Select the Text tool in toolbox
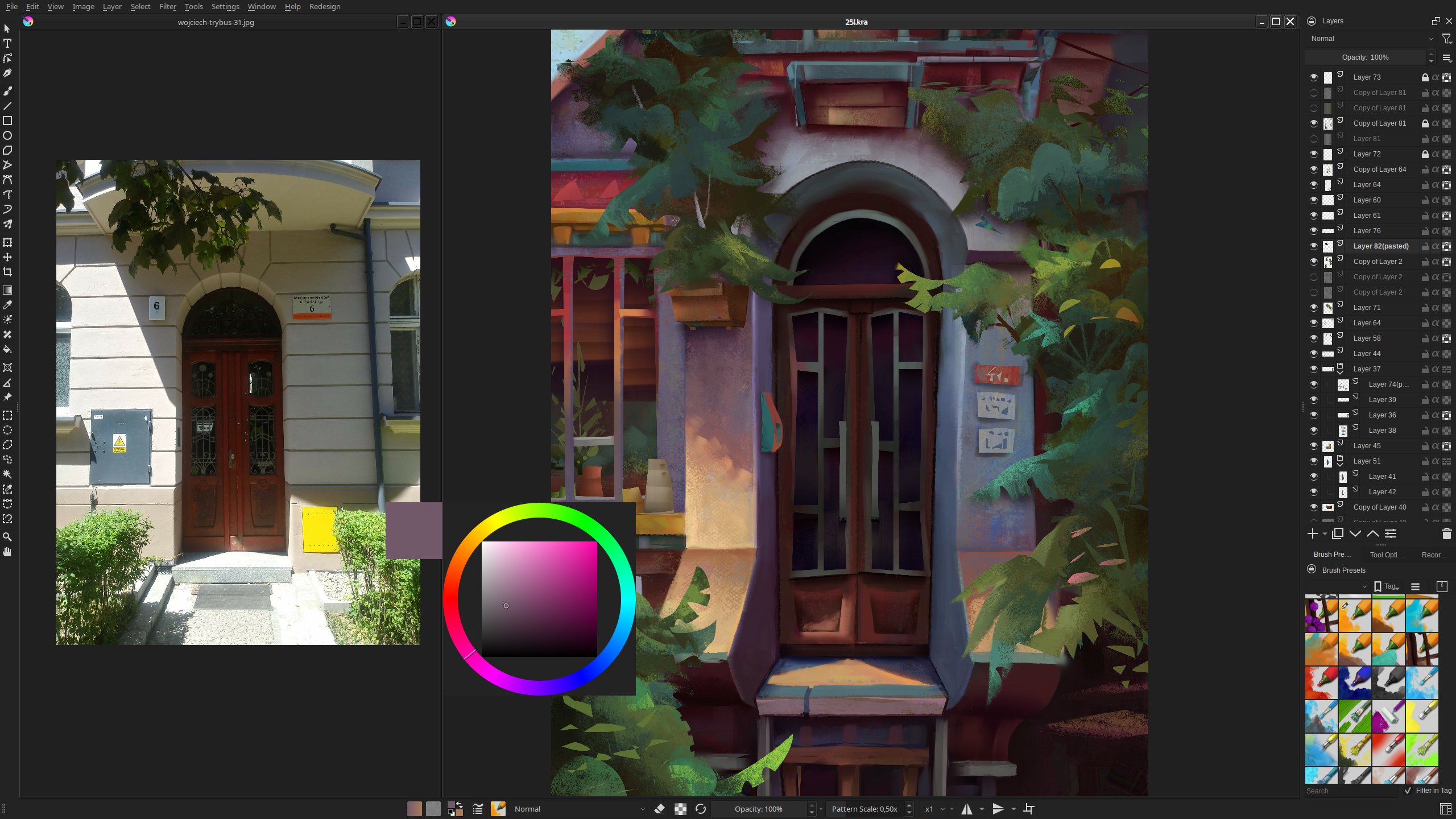Viewport: 1456px width, 819px height. coord(7,43)
